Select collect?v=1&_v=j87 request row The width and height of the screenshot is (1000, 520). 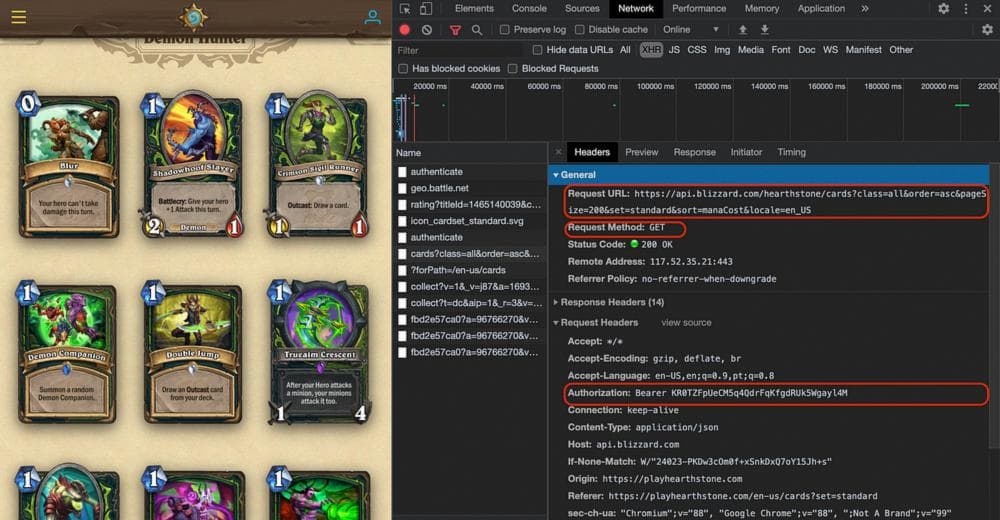coord(470,287)
